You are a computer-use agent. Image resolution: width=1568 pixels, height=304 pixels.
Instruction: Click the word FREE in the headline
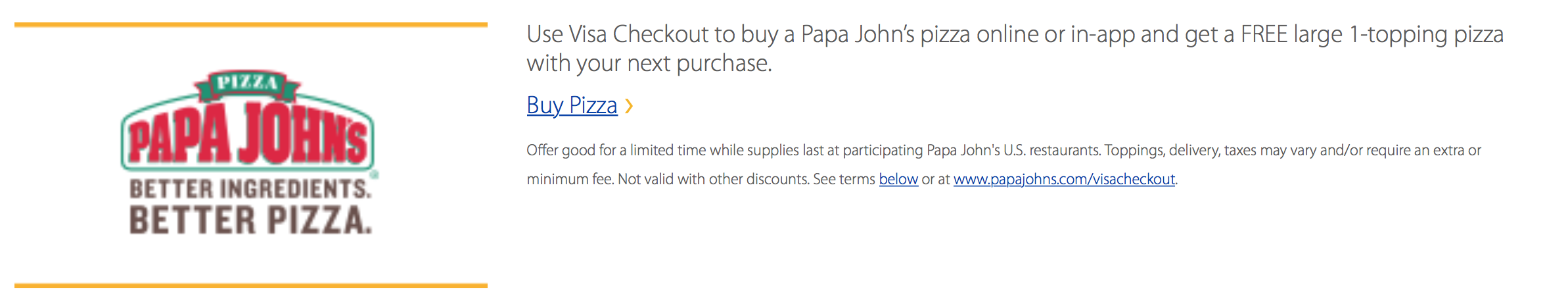pos(1264,34)
